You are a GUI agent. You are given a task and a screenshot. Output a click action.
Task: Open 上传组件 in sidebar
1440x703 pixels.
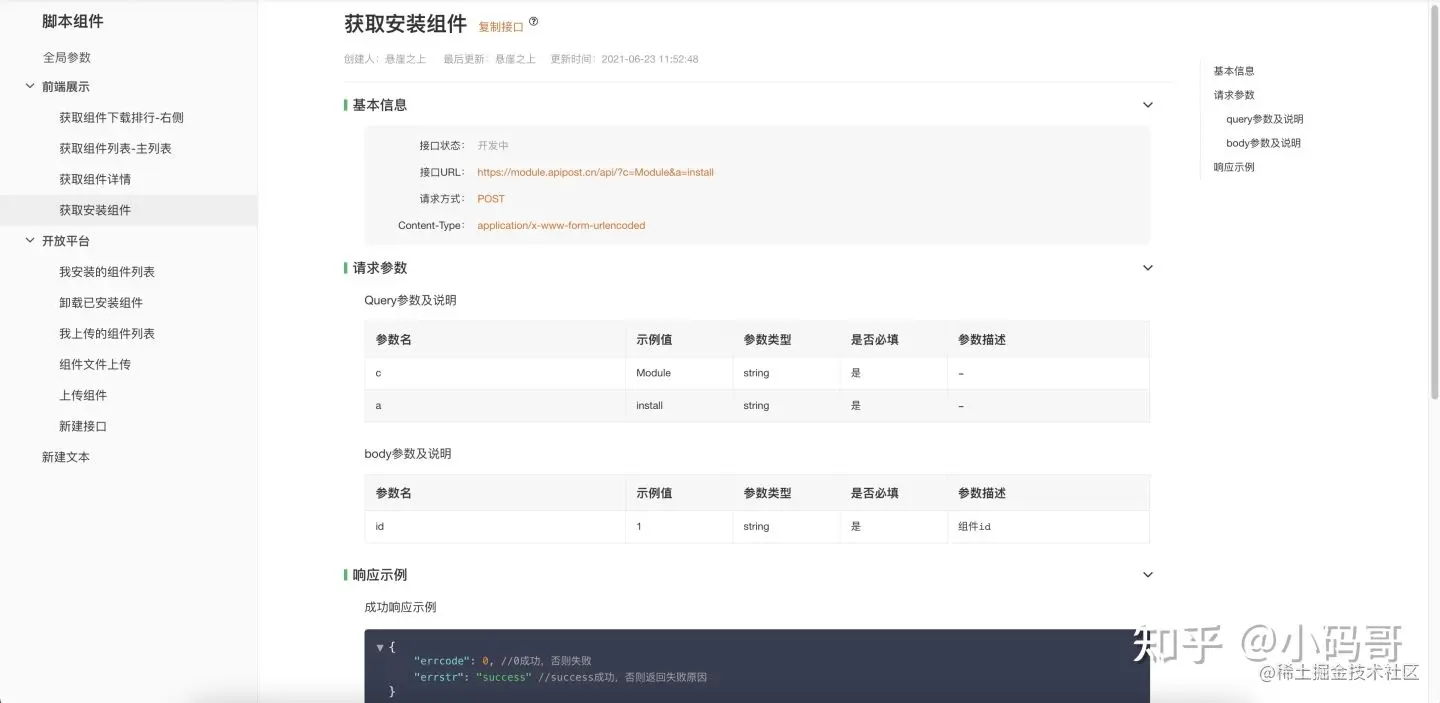tap(83, 396)
